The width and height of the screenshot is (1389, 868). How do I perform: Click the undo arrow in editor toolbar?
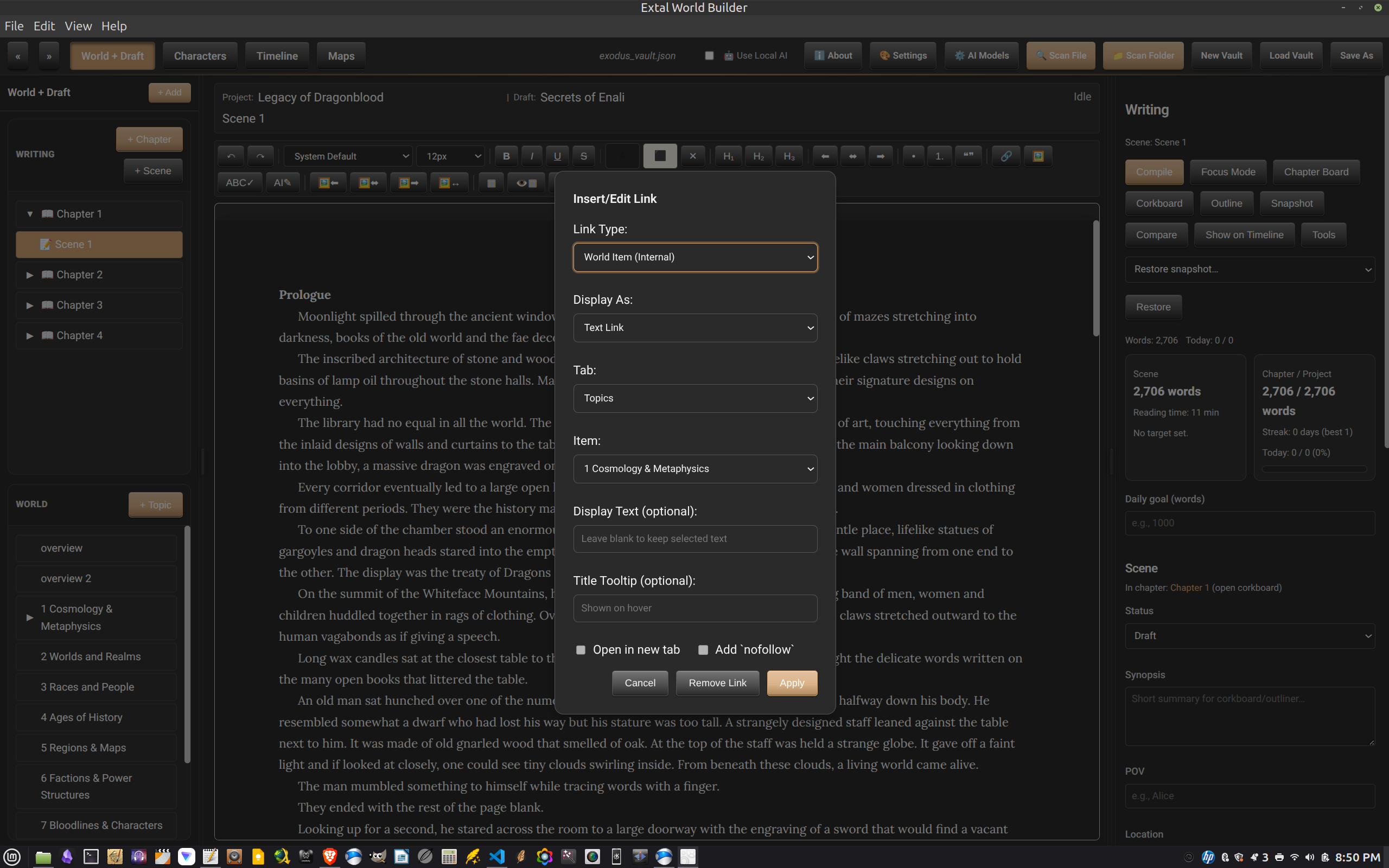click(231, 156)
